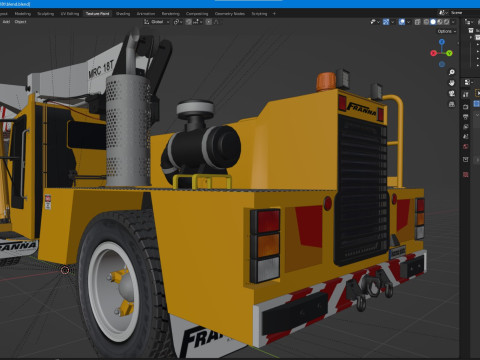
Task: Open the Global transform orientation dropdown
Action: pyautogui.click(x=157, y=22)
